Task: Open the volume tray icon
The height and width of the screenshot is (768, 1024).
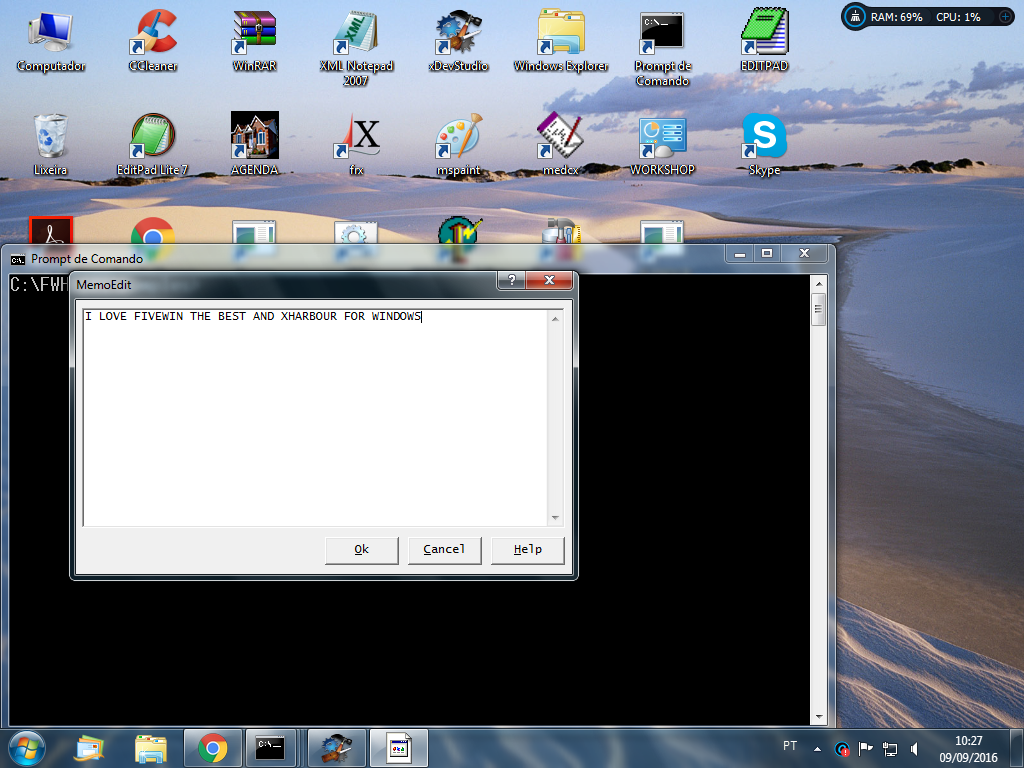Action: pos(915,748)
